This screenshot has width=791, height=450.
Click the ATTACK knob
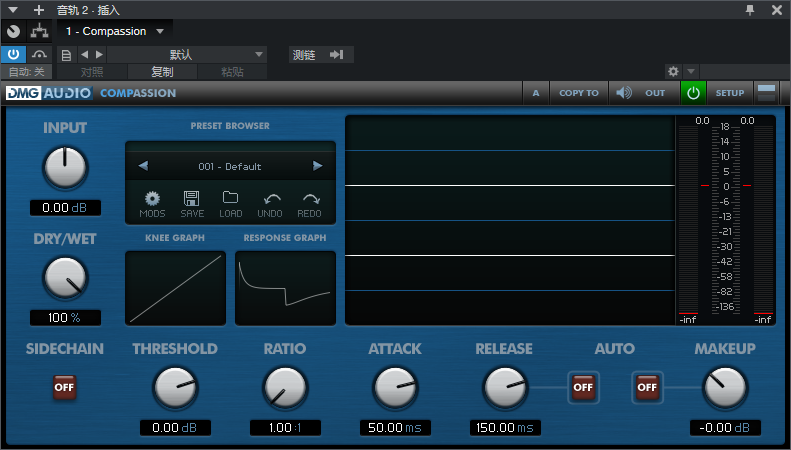395,387
